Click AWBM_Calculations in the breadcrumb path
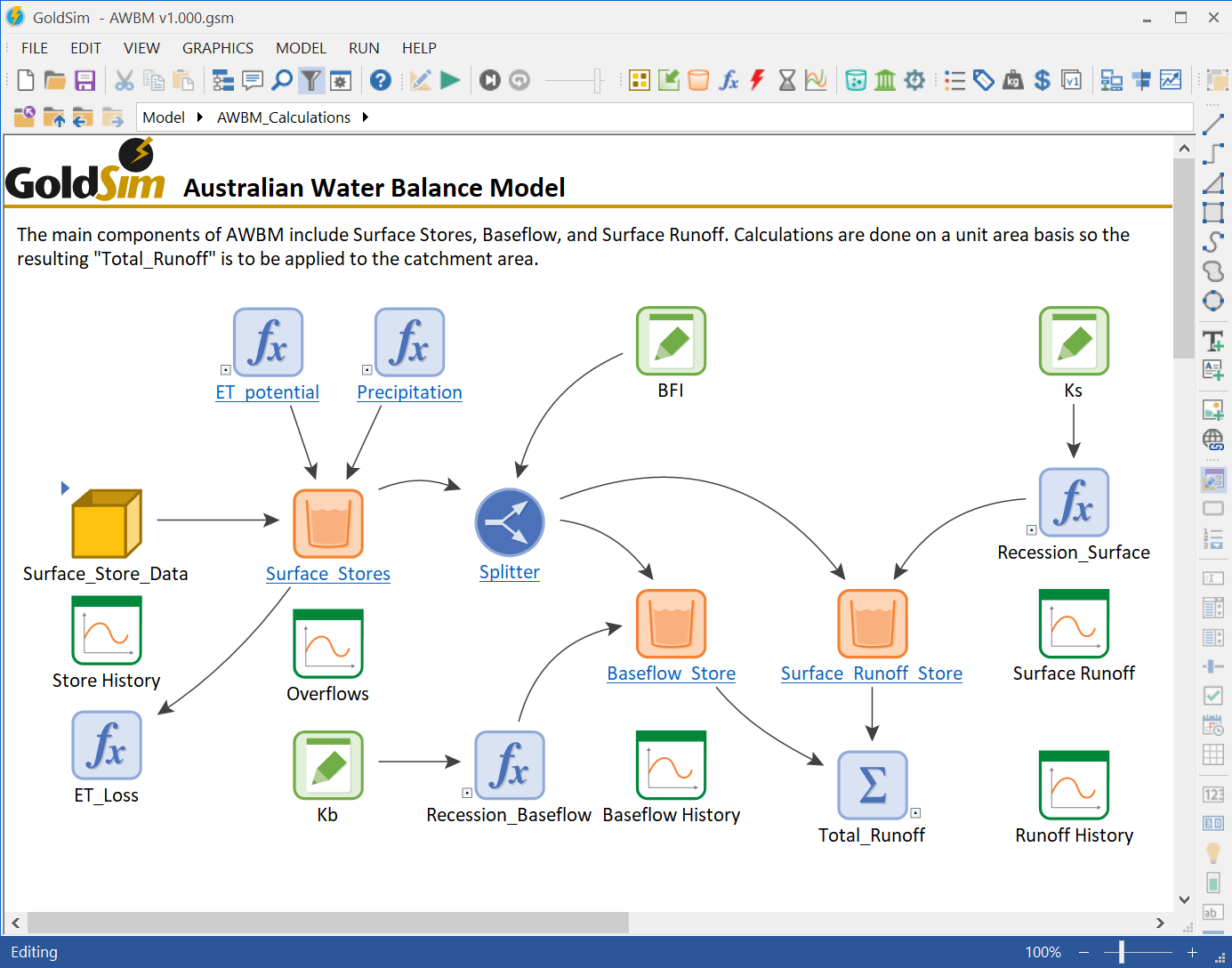 (284, 117)
